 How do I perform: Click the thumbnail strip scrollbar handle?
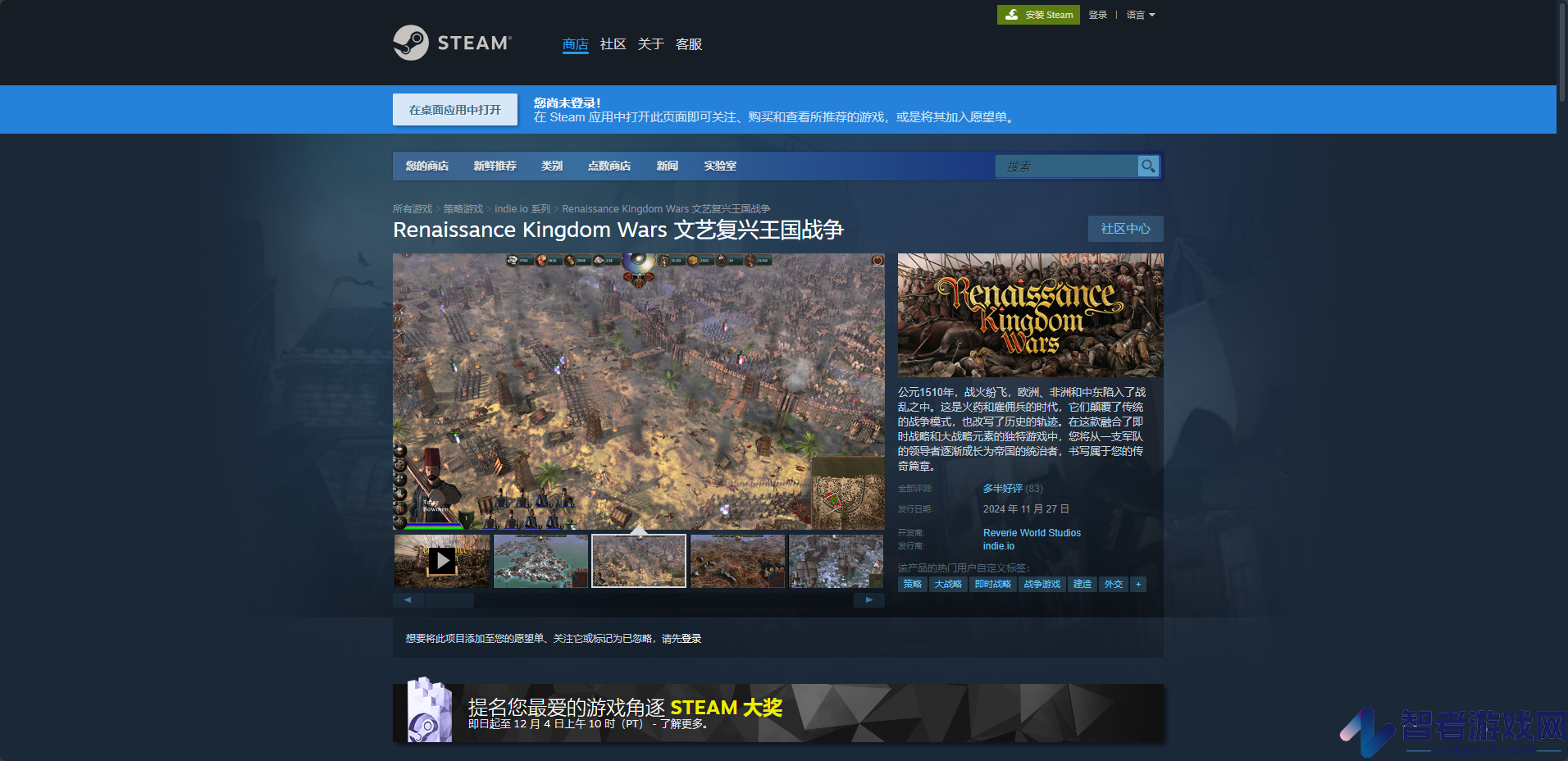click(449, 600)
